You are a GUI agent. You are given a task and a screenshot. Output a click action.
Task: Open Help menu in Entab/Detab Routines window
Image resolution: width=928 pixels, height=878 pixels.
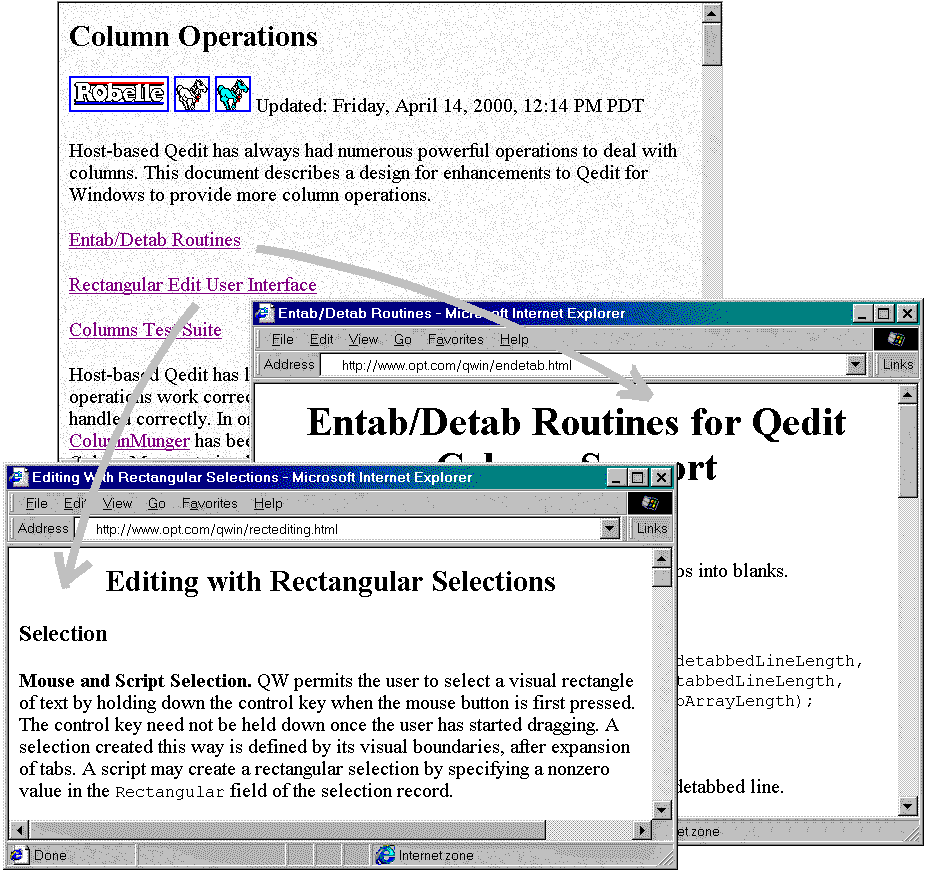[x=514, y=340]
